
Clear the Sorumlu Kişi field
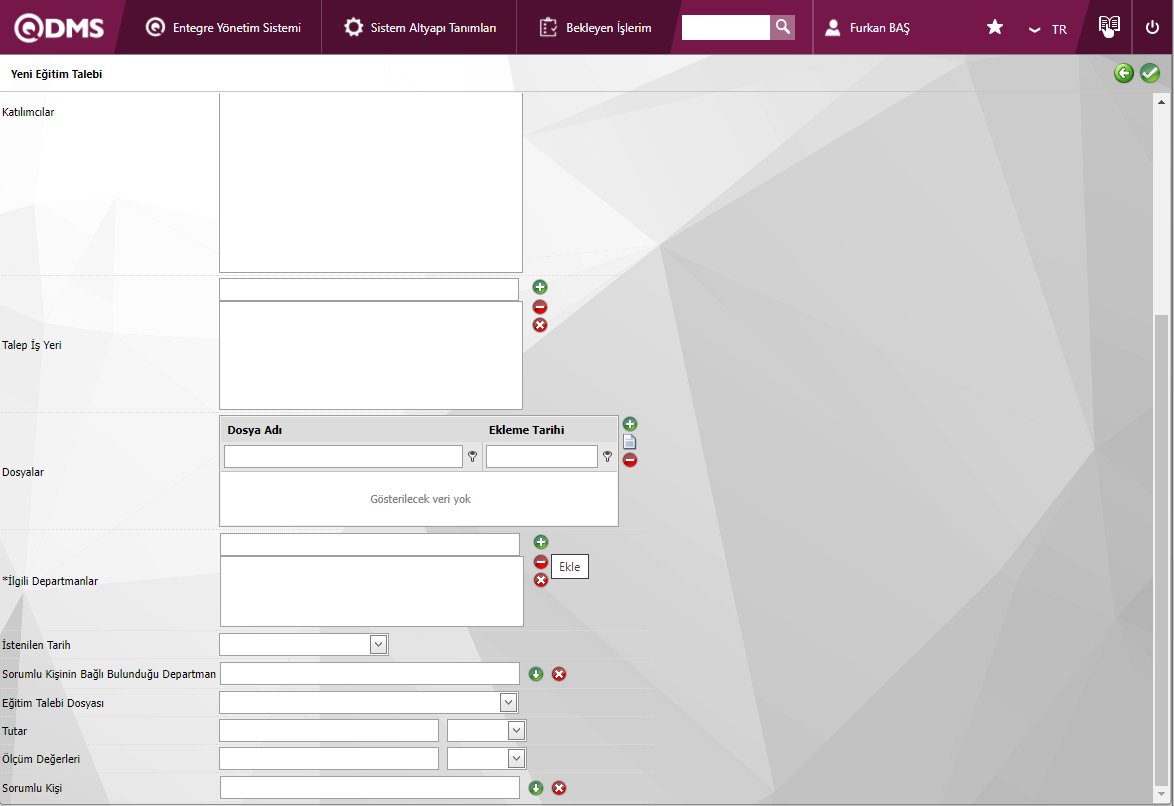point(559,788)
